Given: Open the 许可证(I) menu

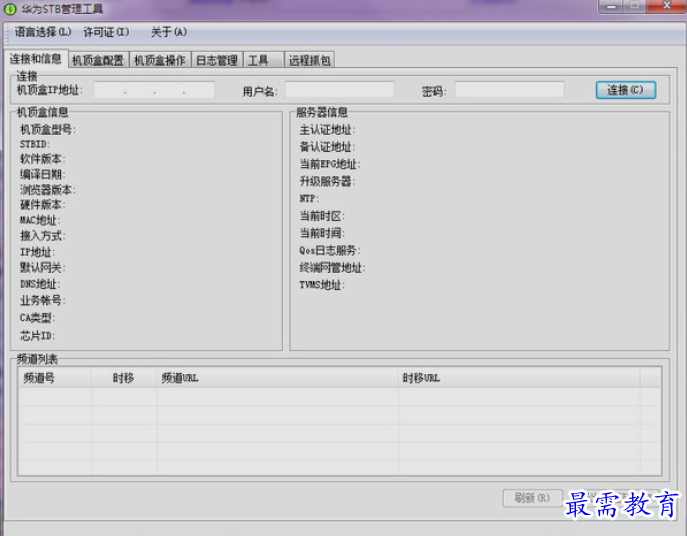Looking at the screenshot, I should pos(106,32).
